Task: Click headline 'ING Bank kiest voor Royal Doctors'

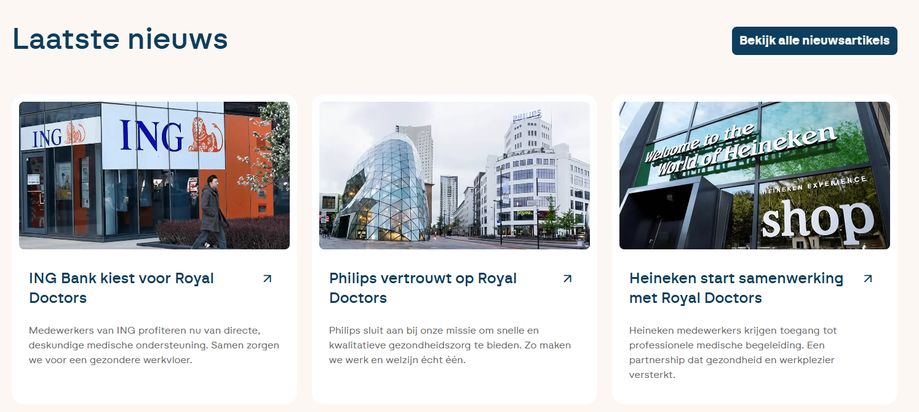Action: pos(121,288)
